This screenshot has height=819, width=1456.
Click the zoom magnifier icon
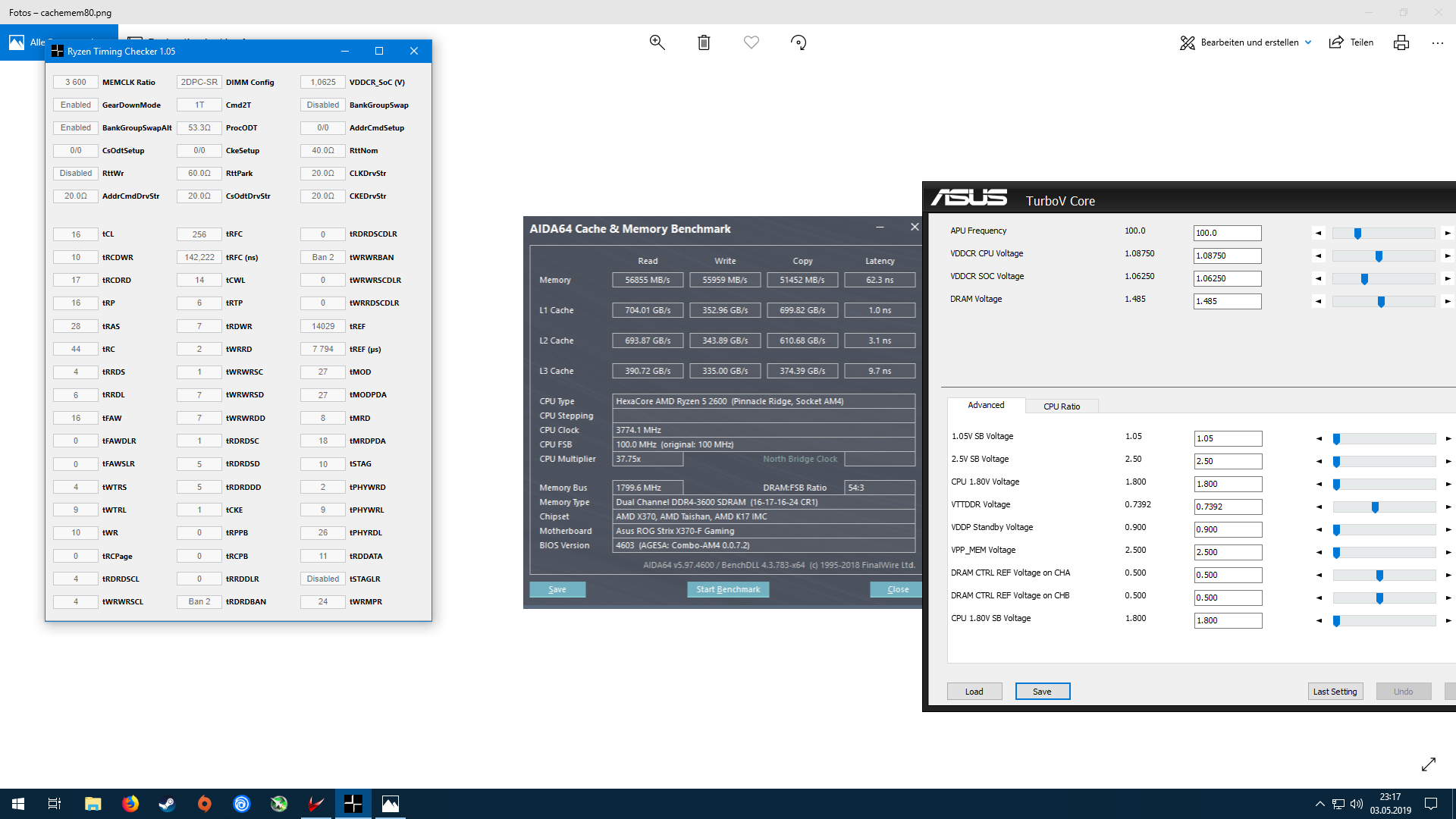(657, 42)
